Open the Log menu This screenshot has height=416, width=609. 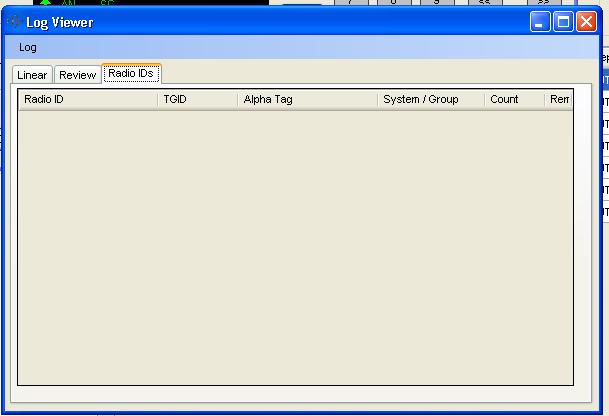click(x=28, y=47)
